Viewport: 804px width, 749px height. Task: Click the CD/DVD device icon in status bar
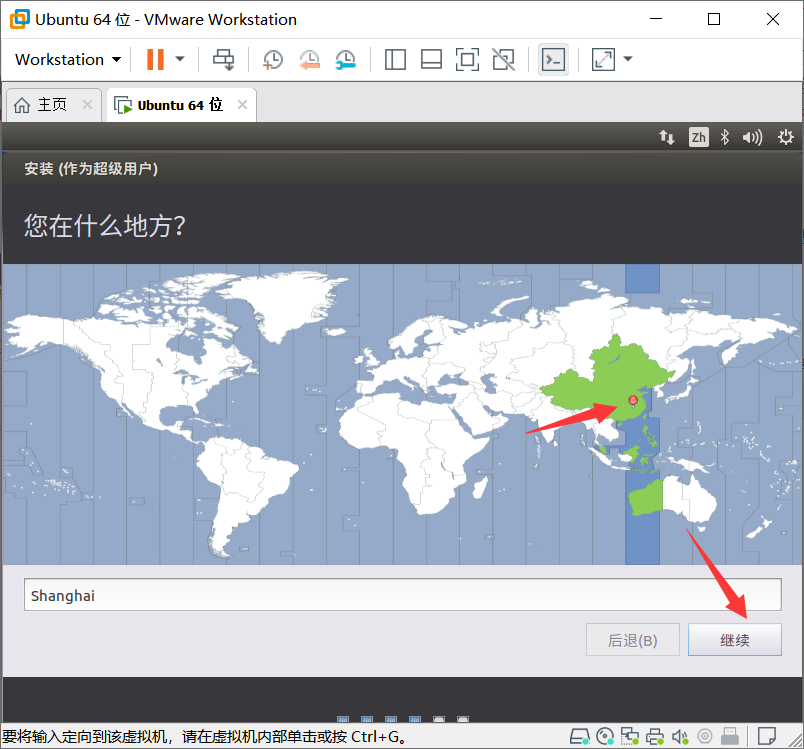tap(605, 736)
